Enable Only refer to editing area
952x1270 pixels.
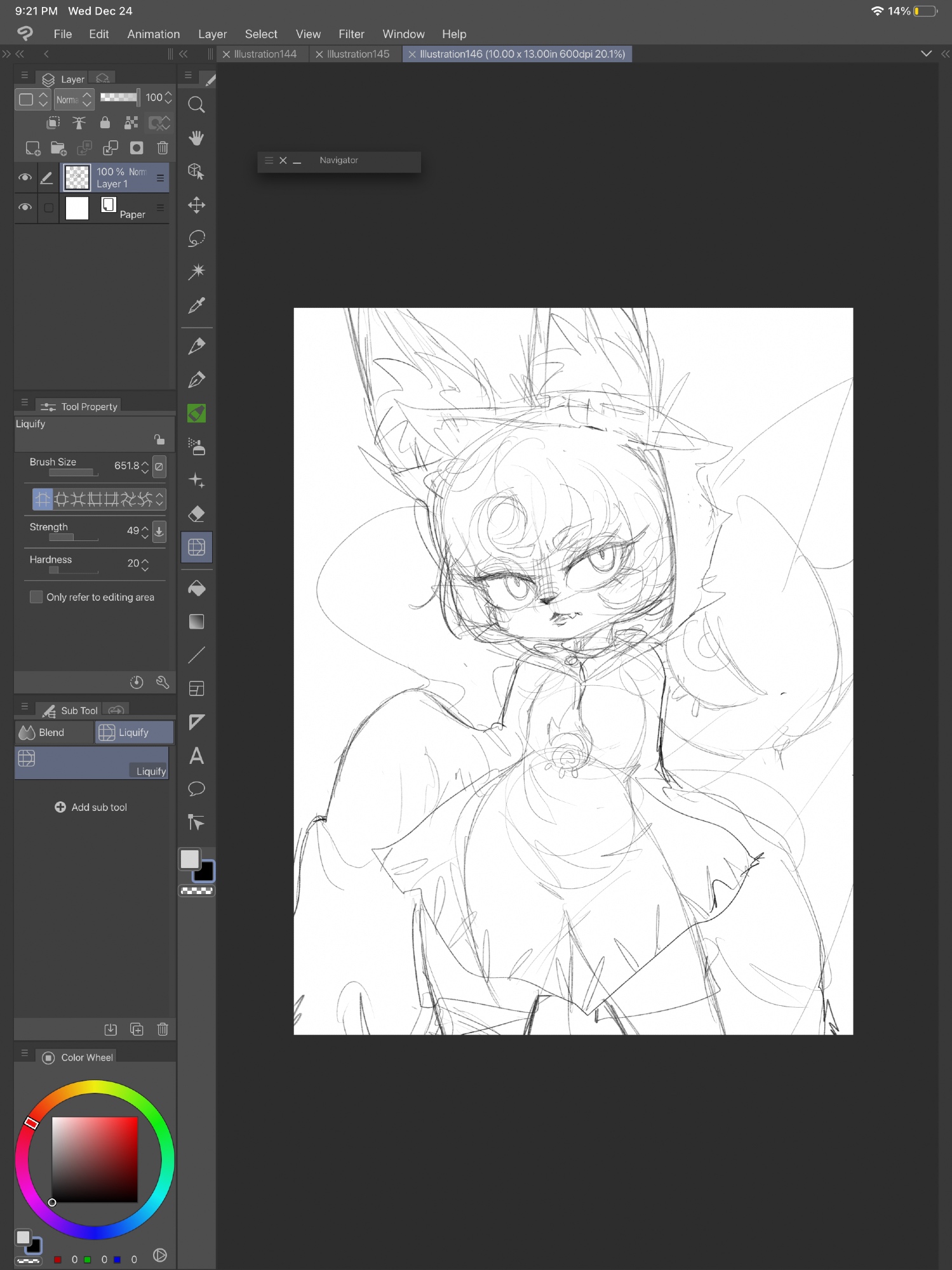37,597
